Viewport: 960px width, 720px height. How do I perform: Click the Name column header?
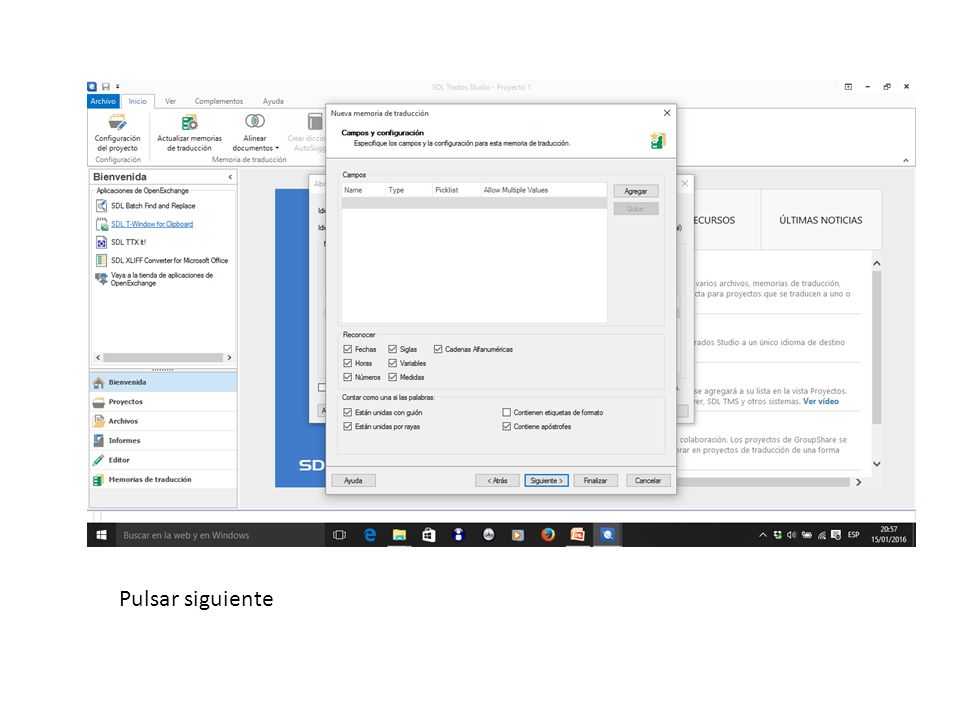(363, 190)
